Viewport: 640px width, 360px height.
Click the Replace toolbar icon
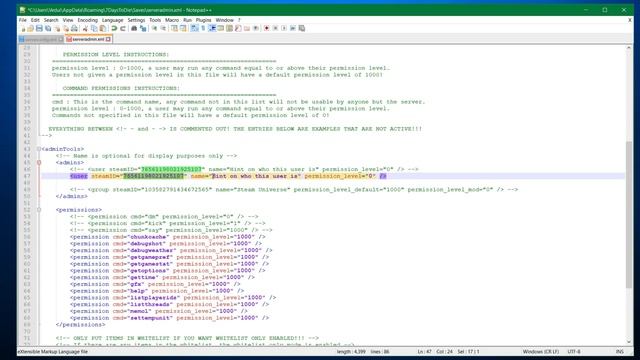(x=143, y=29)
